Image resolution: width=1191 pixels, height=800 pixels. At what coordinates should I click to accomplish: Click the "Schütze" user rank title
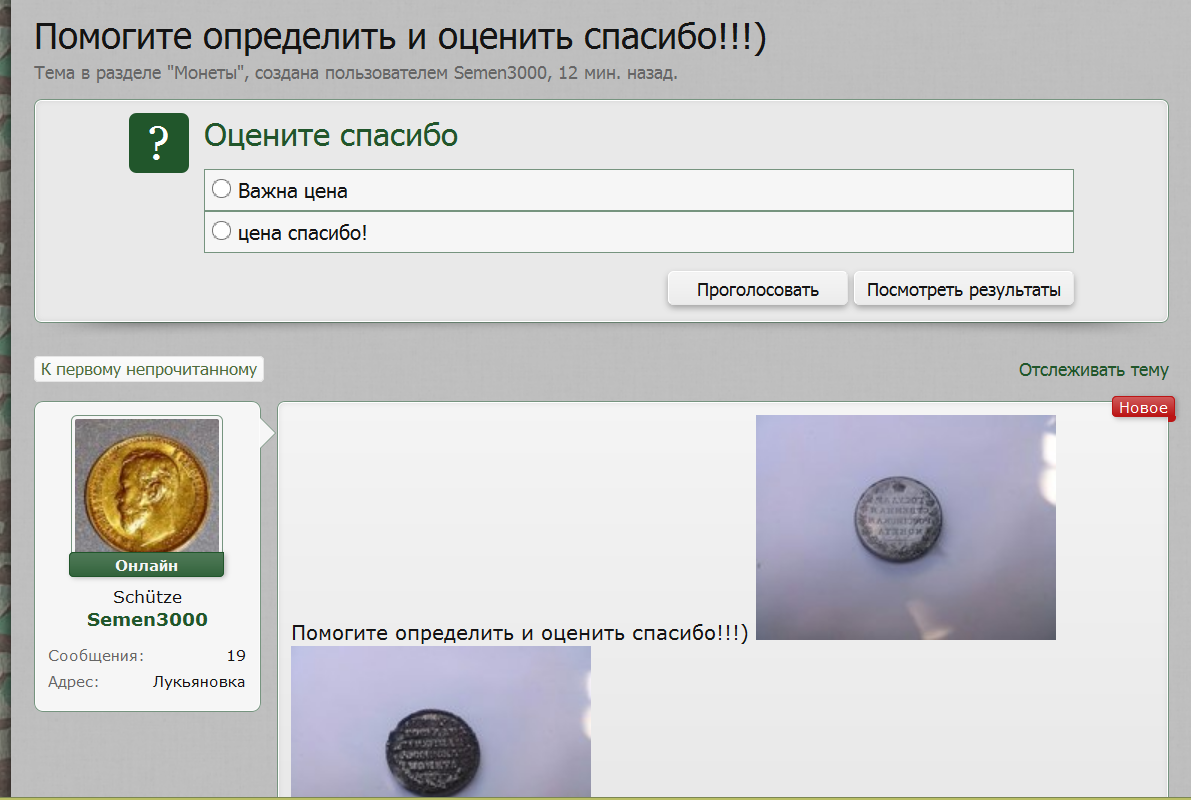pos(147,597)
